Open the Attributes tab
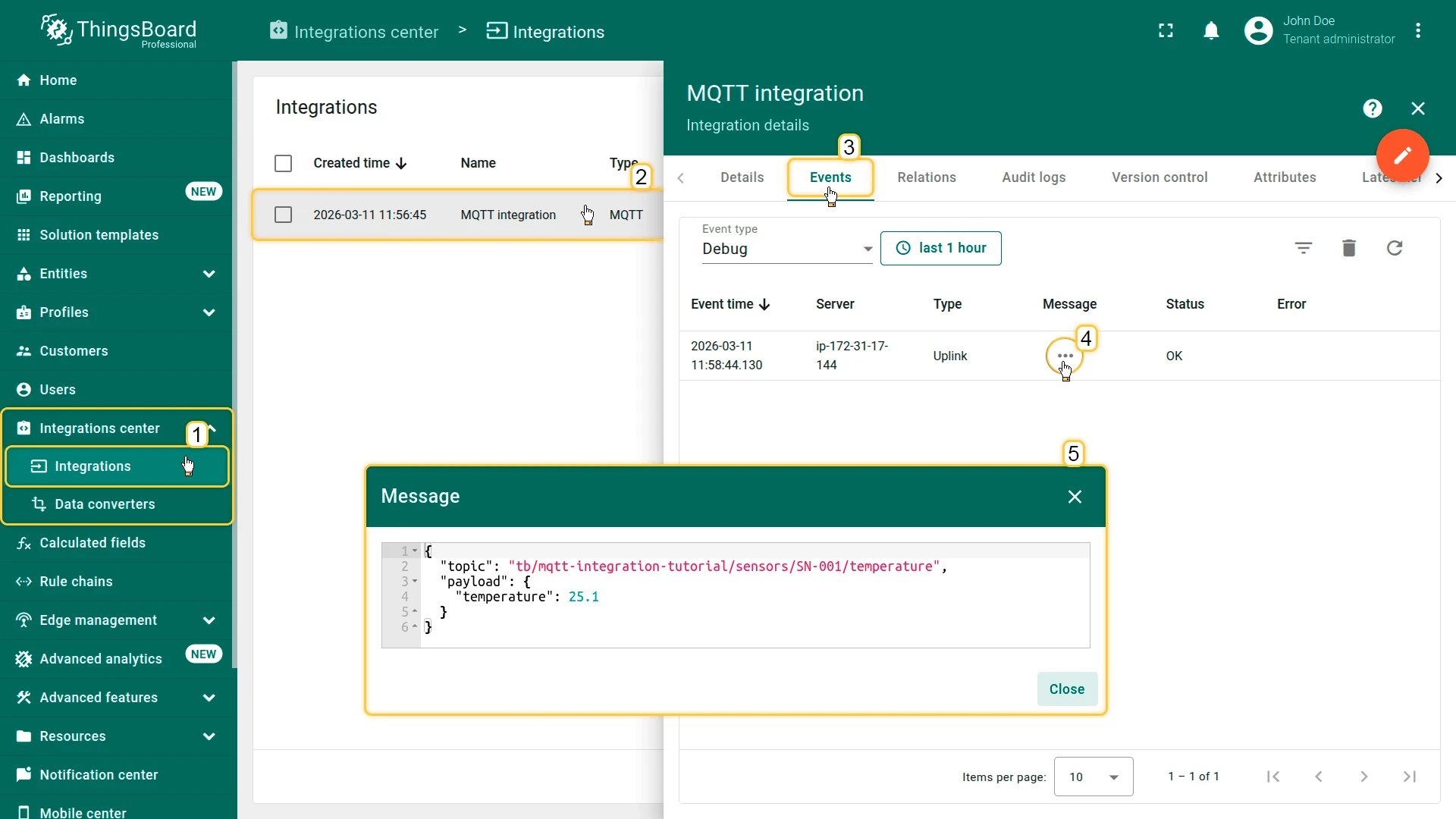This screenshot has height=819, width=1456. [1285, 177]
